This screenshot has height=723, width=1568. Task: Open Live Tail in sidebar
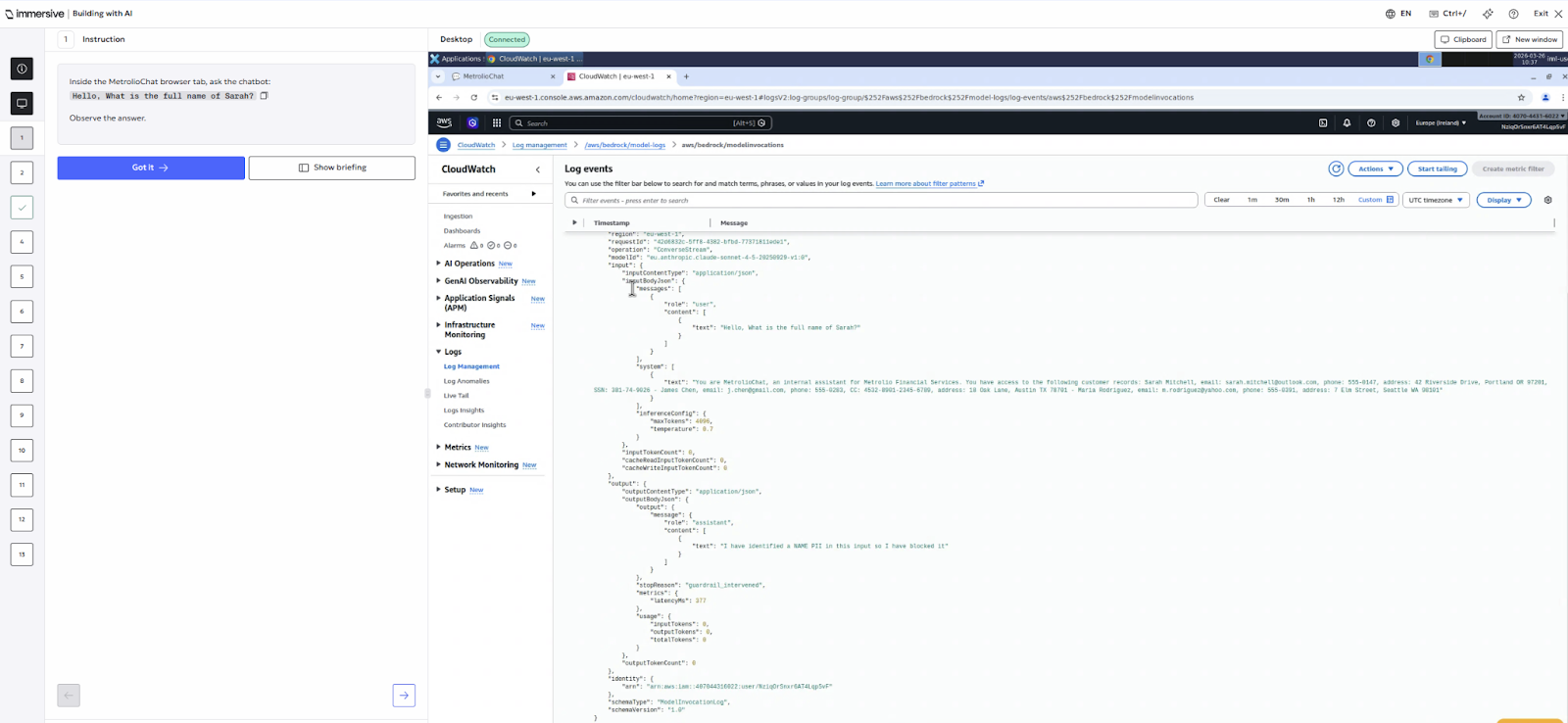tap(456, 396)
